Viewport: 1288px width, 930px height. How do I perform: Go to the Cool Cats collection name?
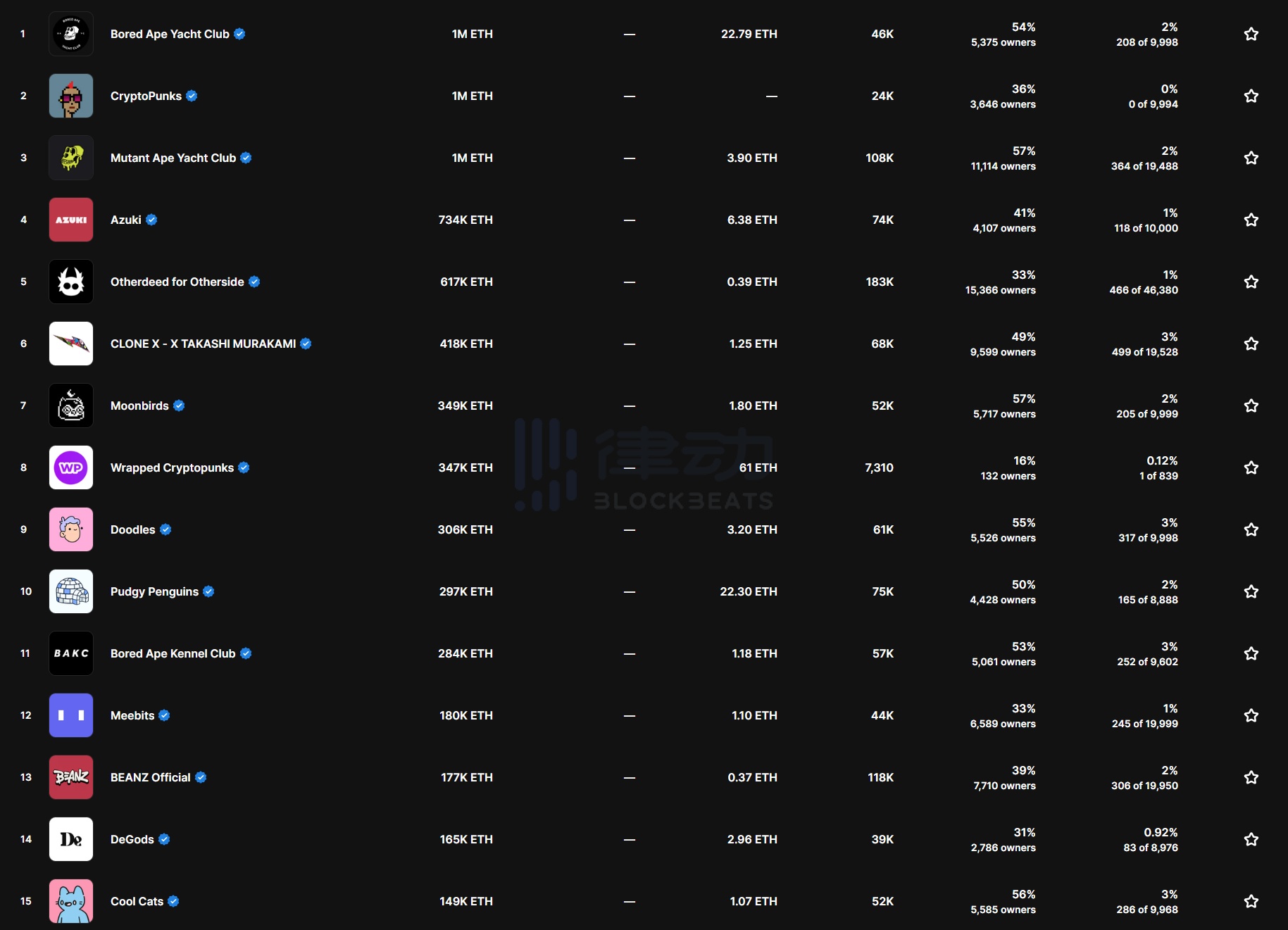137,901
